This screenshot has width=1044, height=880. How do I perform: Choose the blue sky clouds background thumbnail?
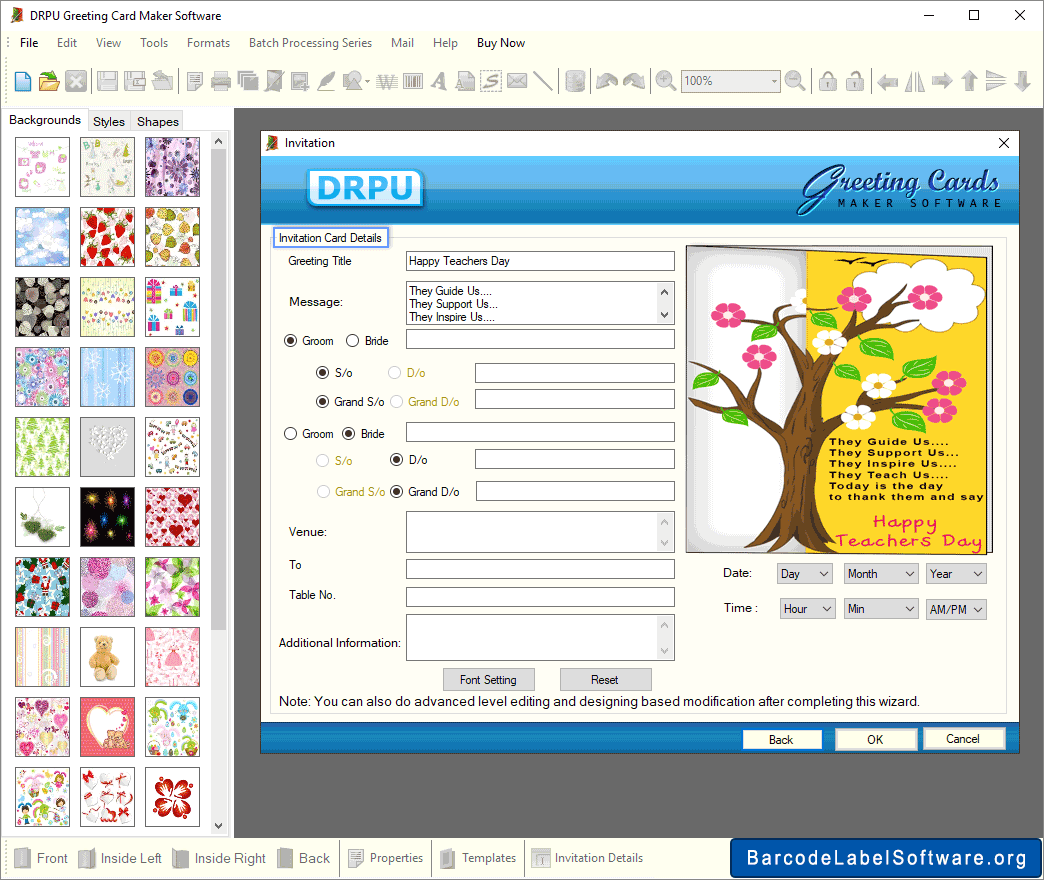(42, 237)
